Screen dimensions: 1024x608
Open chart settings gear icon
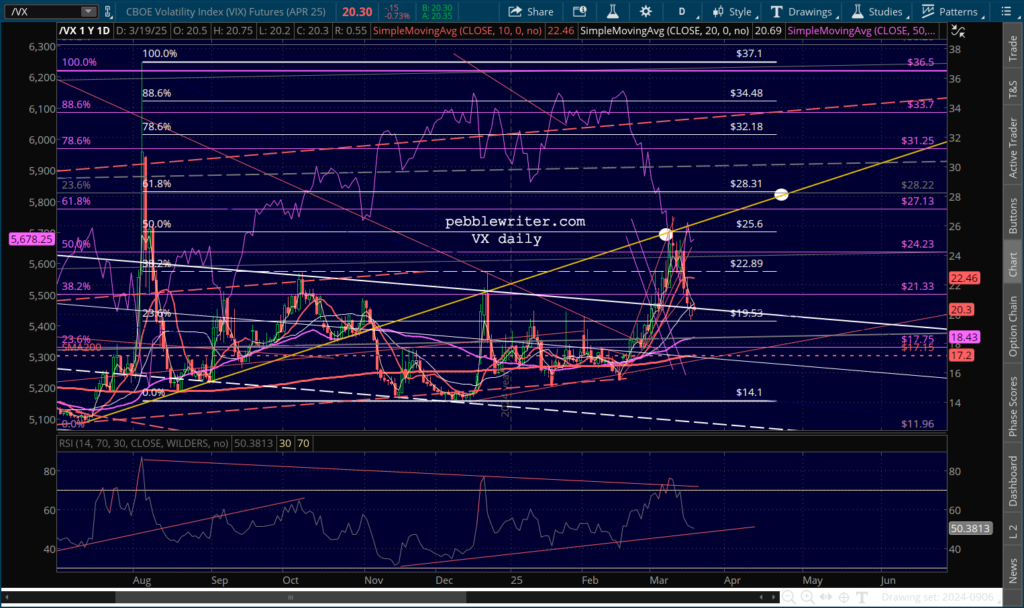point(645,11)
